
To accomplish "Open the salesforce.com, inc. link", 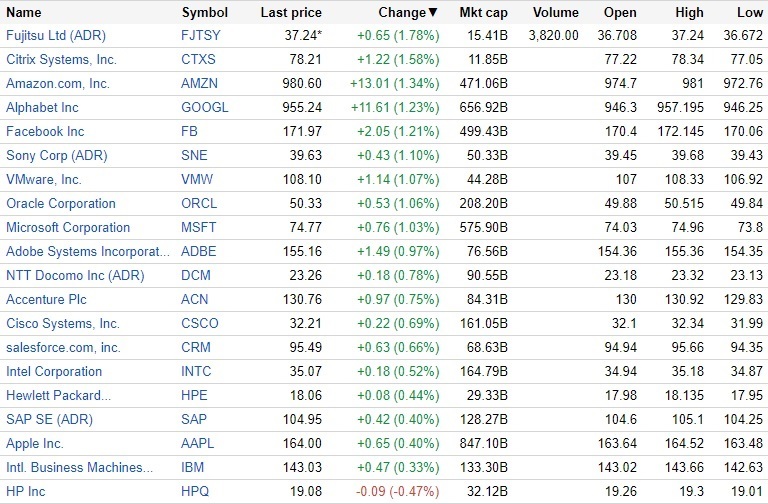I will [63, 348].
